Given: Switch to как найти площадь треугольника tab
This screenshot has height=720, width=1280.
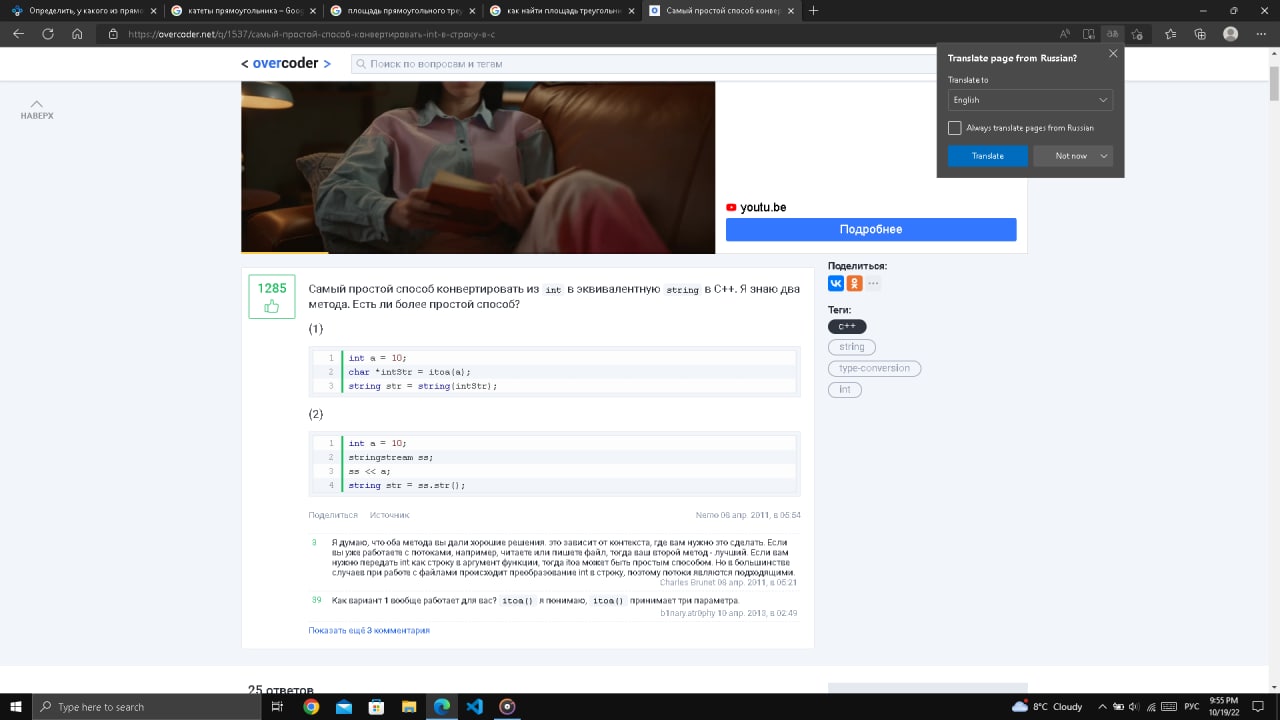Looking at the screenshot, I should pos(562,11).
